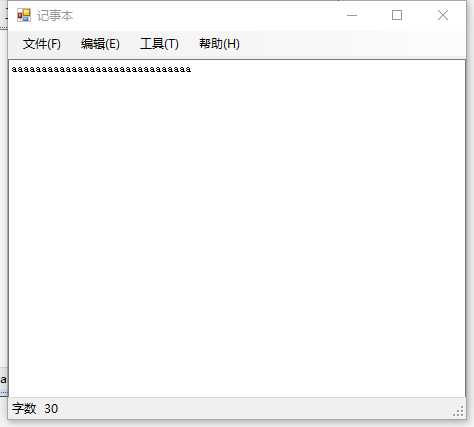Click the 记事本 window title text

click(x=55, y=15)
